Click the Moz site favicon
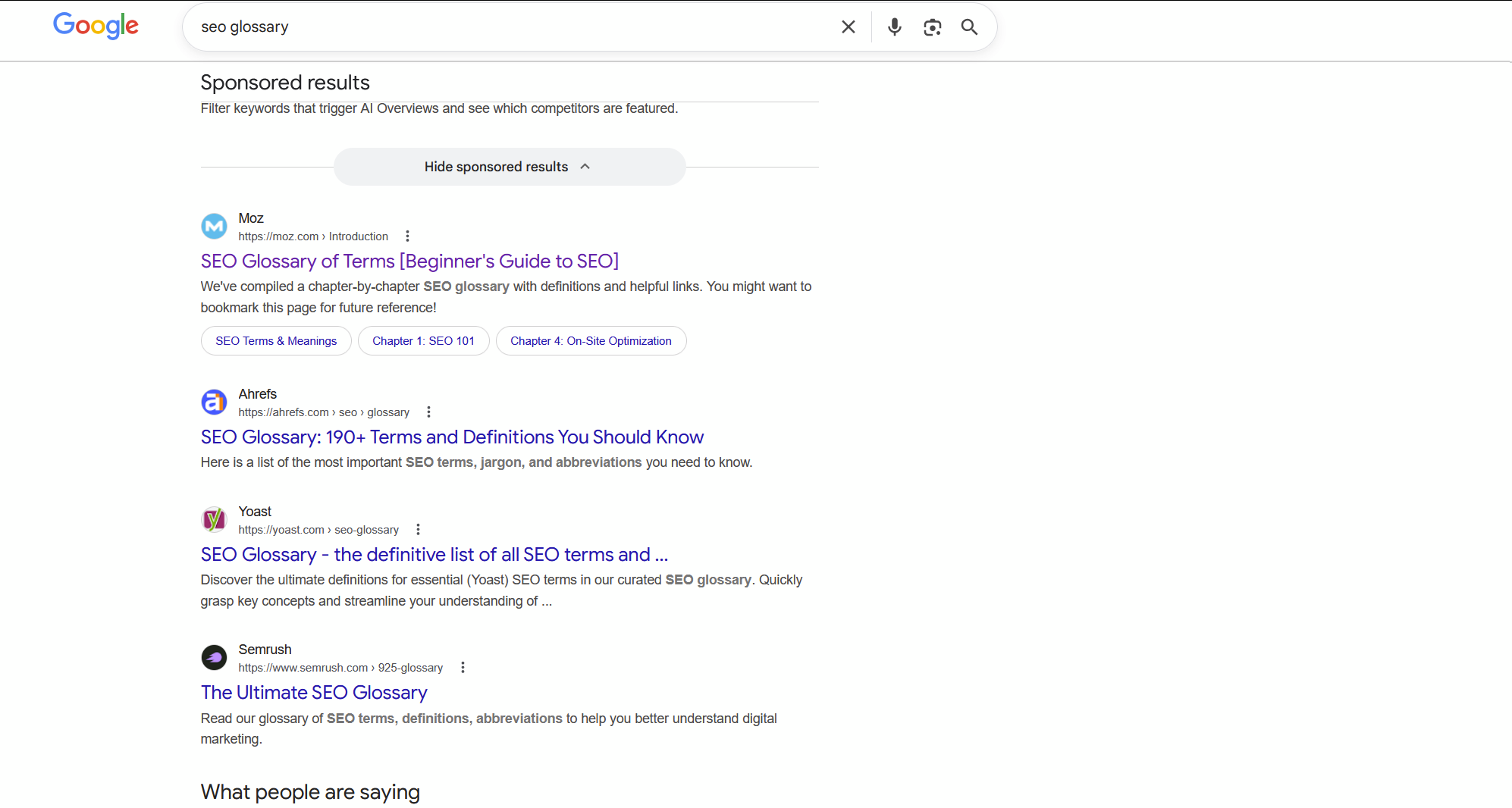1512x808 pixels. [214, 226]
